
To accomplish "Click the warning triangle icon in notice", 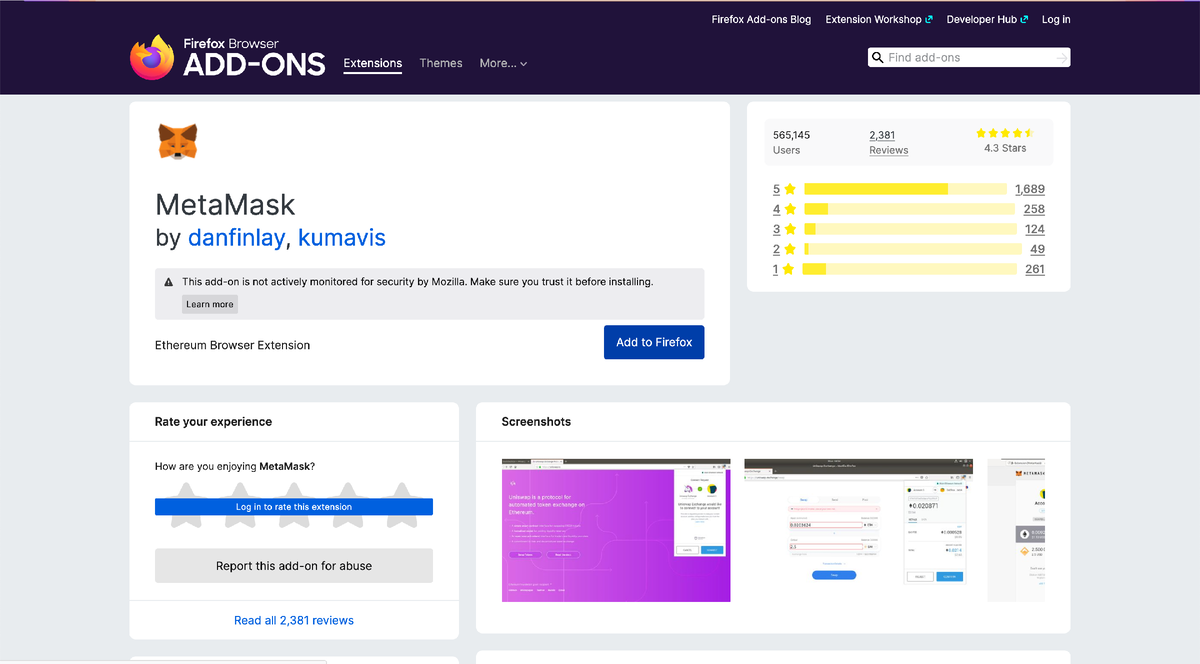I will pyautogui.click(x=169, y=282).
